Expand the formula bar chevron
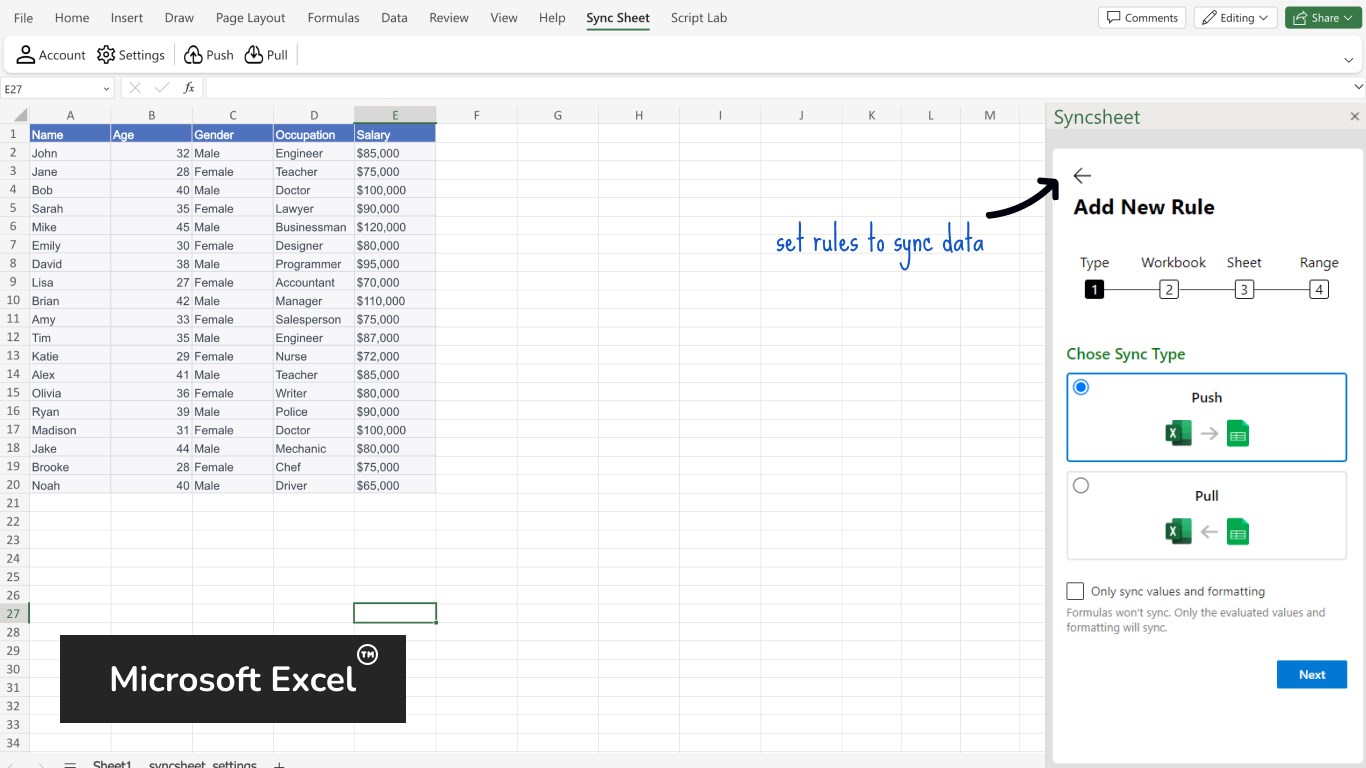 click(1357, 88)
